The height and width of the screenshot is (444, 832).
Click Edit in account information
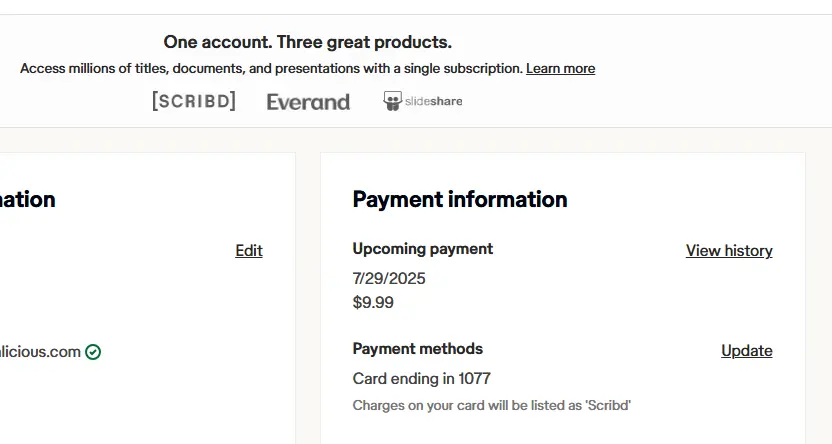click(249, 250)
